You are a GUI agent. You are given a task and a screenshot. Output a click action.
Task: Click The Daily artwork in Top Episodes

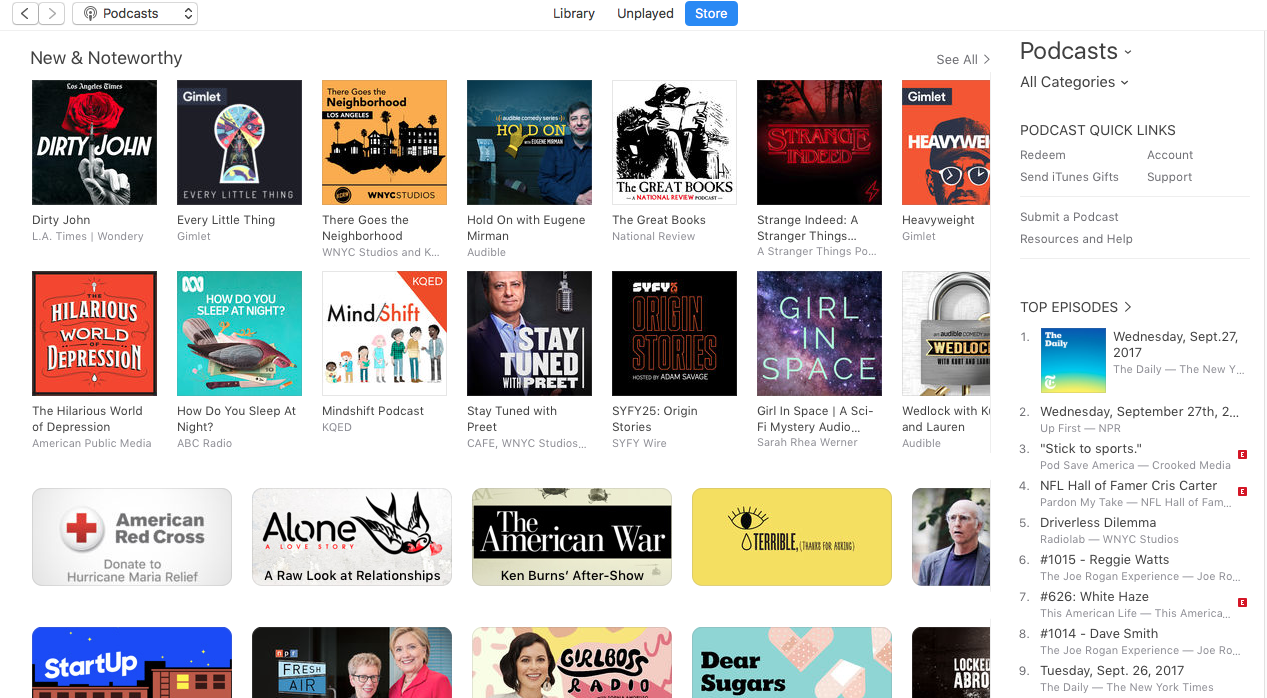pyautogui.click(x=1073, y=360)
